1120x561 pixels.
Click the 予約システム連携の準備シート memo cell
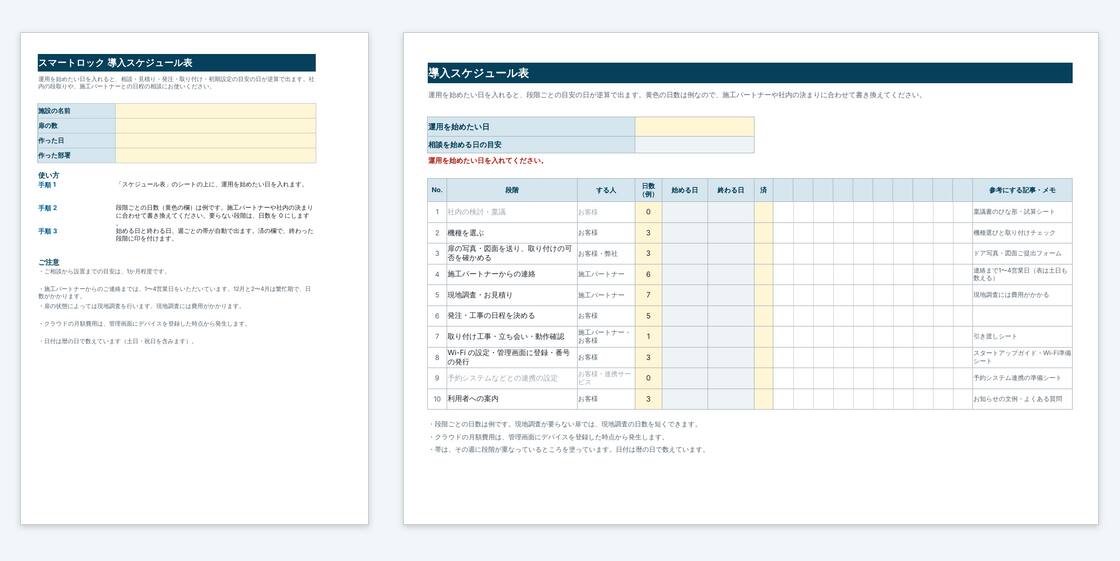pos(1022,378)
